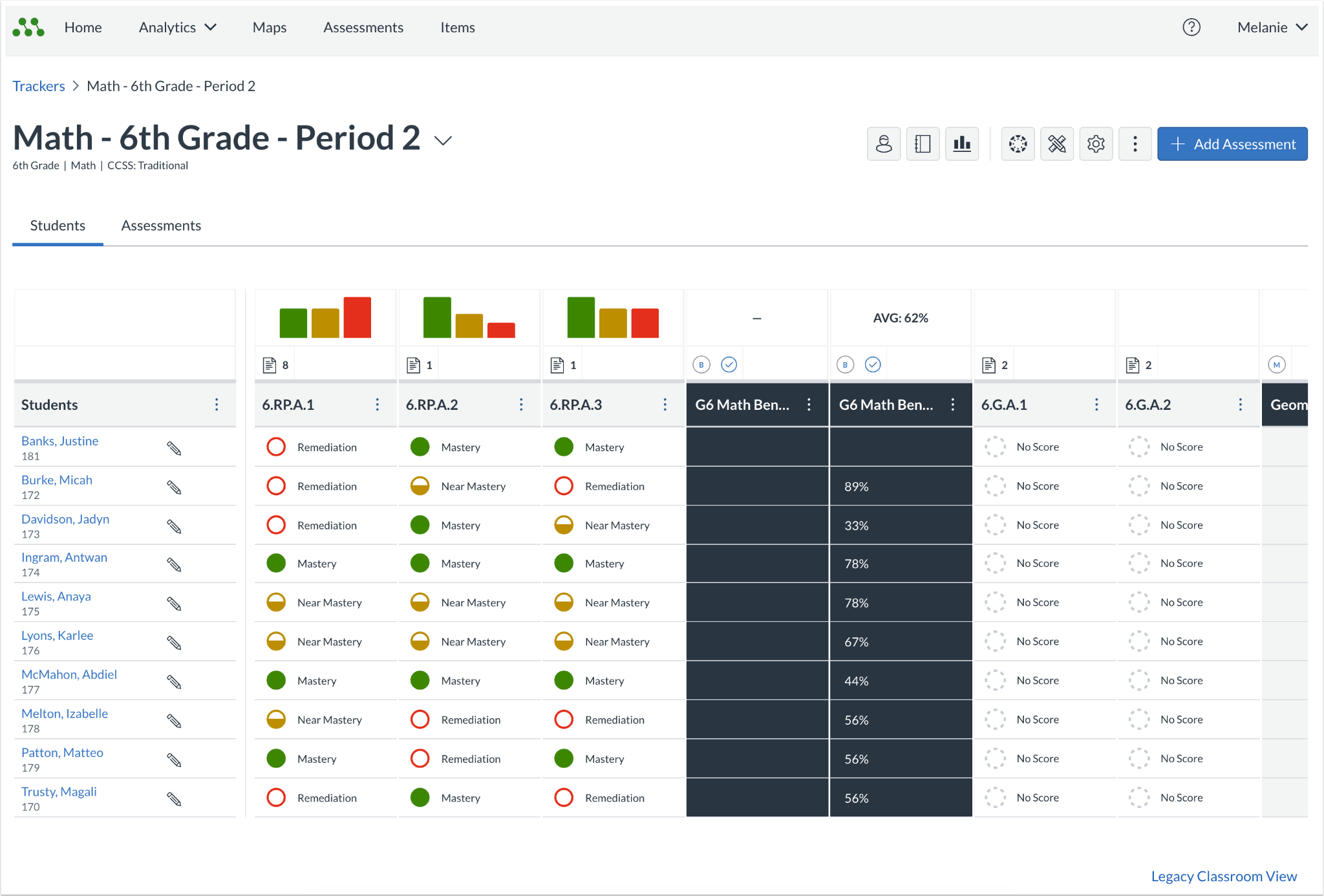
Task: Switch to the Assessments tab below title
Action: [161, 226]
